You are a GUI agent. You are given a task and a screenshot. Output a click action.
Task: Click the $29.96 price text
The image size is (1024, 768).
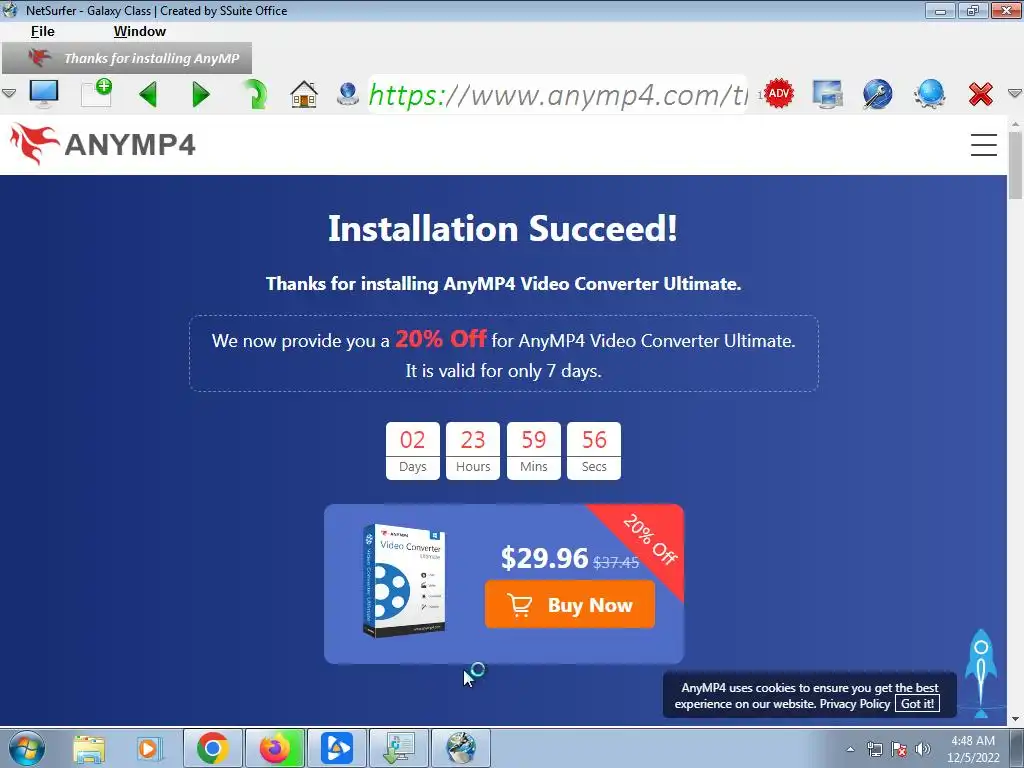pos(545,558)
